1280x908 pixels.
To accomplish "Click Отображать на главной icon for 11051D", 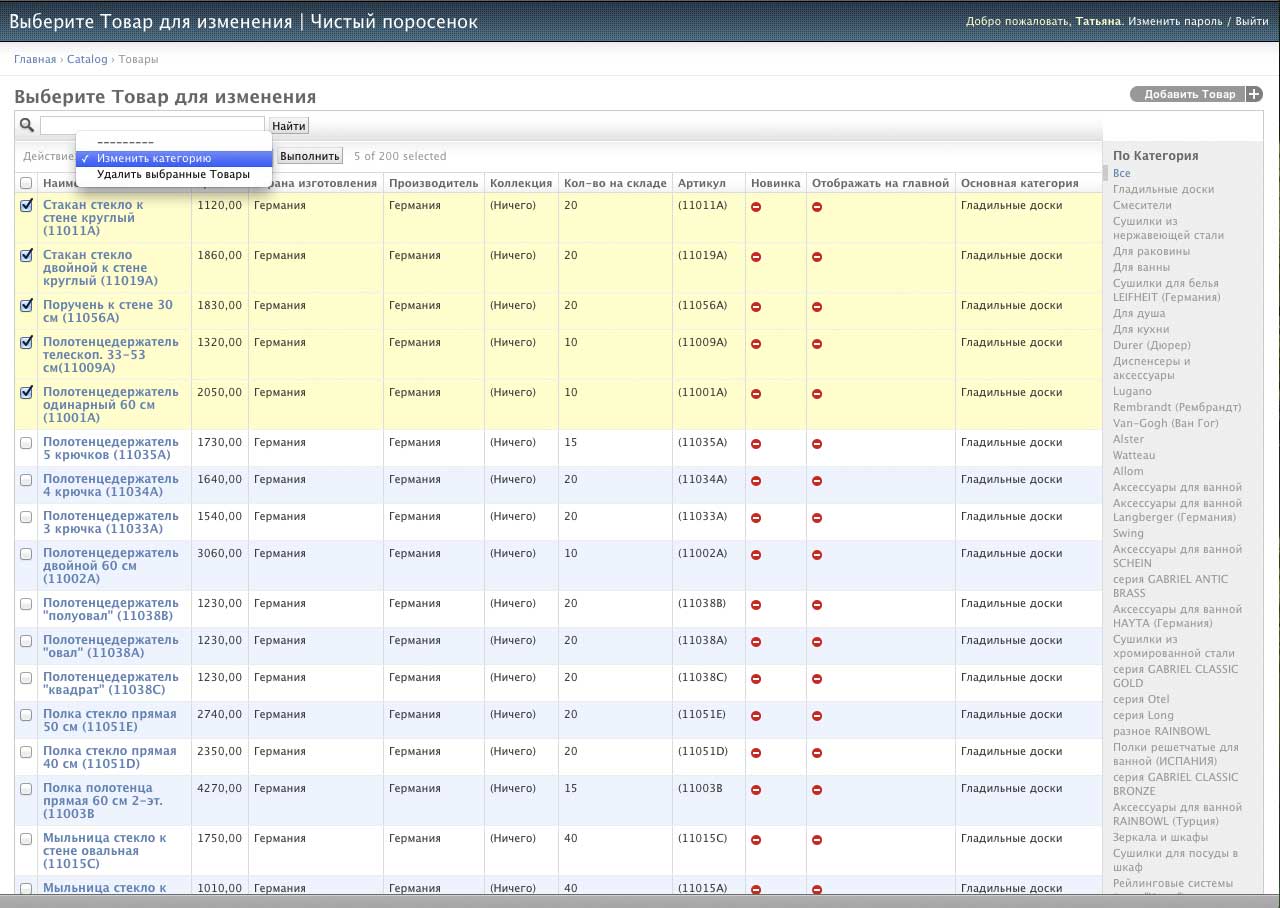I will tap(817, 753).
